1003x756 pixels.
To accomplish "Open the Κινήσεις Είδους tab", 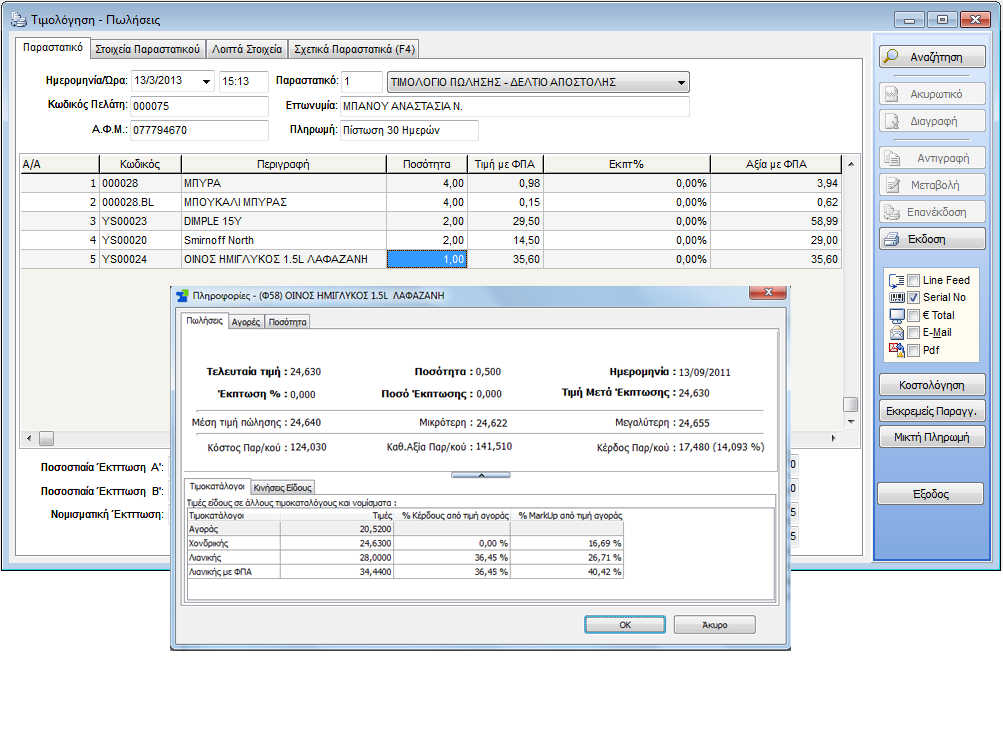I will point(283,487).
